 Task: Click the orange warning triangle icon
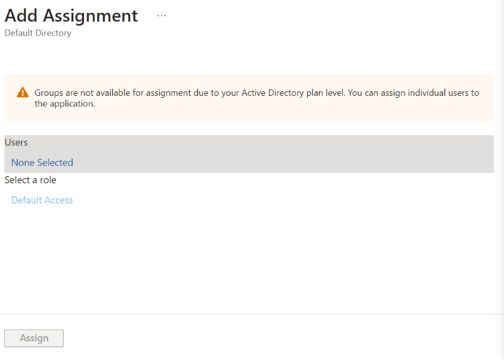[23, 92]
